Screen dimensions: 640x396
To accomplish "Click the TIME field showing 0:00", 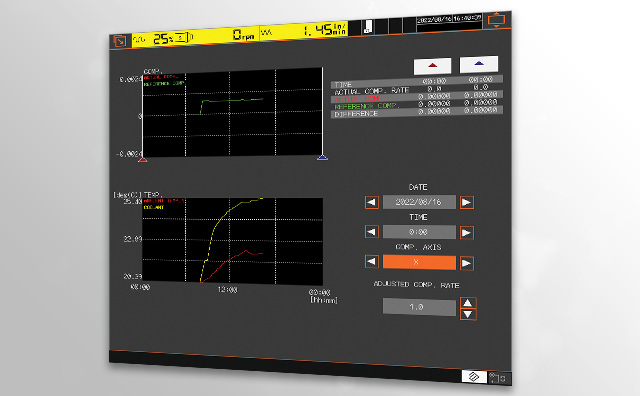I will (x=419, y=232).
